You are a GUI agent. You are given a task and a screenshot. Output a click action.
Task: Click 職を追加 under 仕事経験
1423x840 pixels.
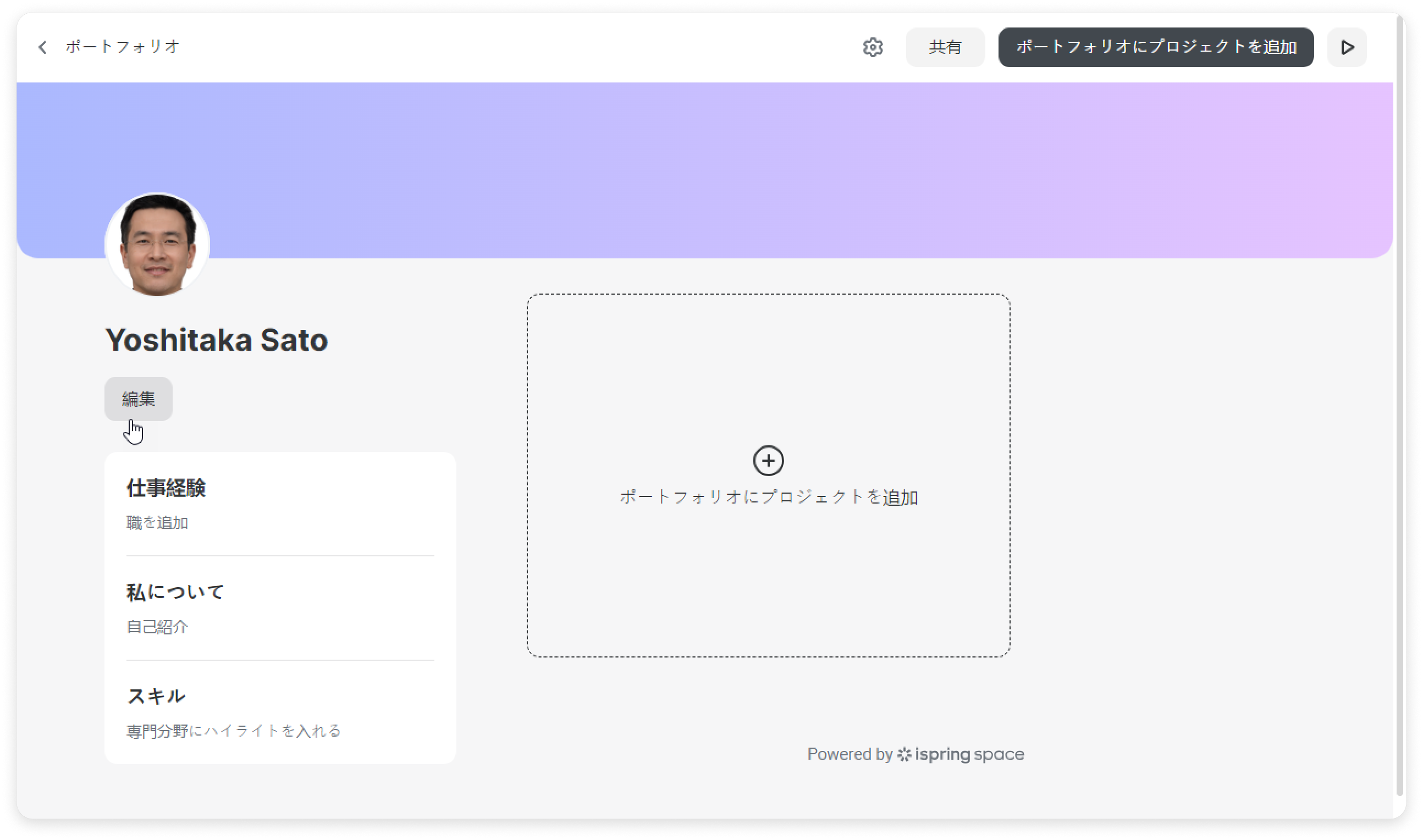click(x=157, y=522)
